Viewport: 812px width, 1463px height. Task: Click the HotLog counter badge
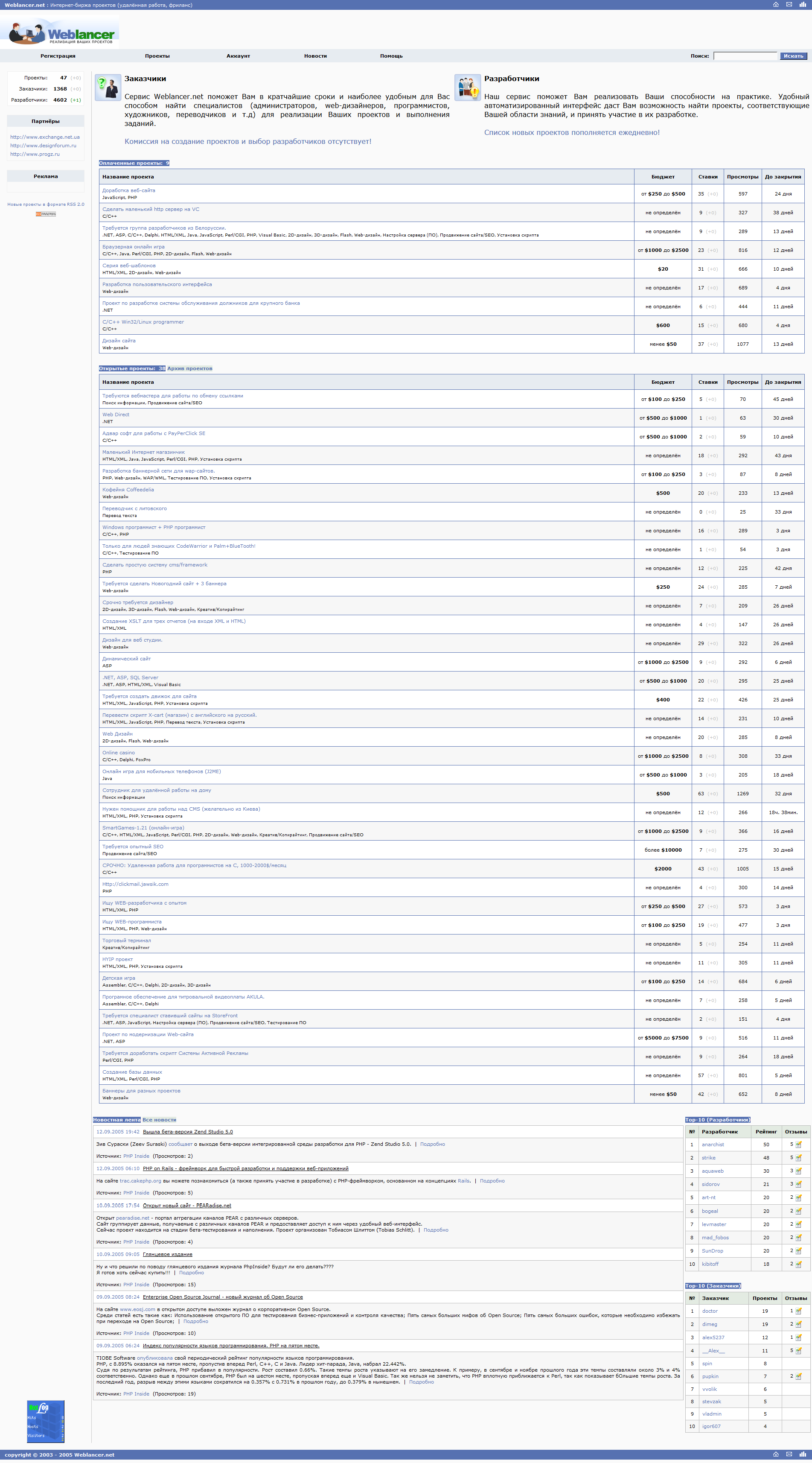[45, 1421]
